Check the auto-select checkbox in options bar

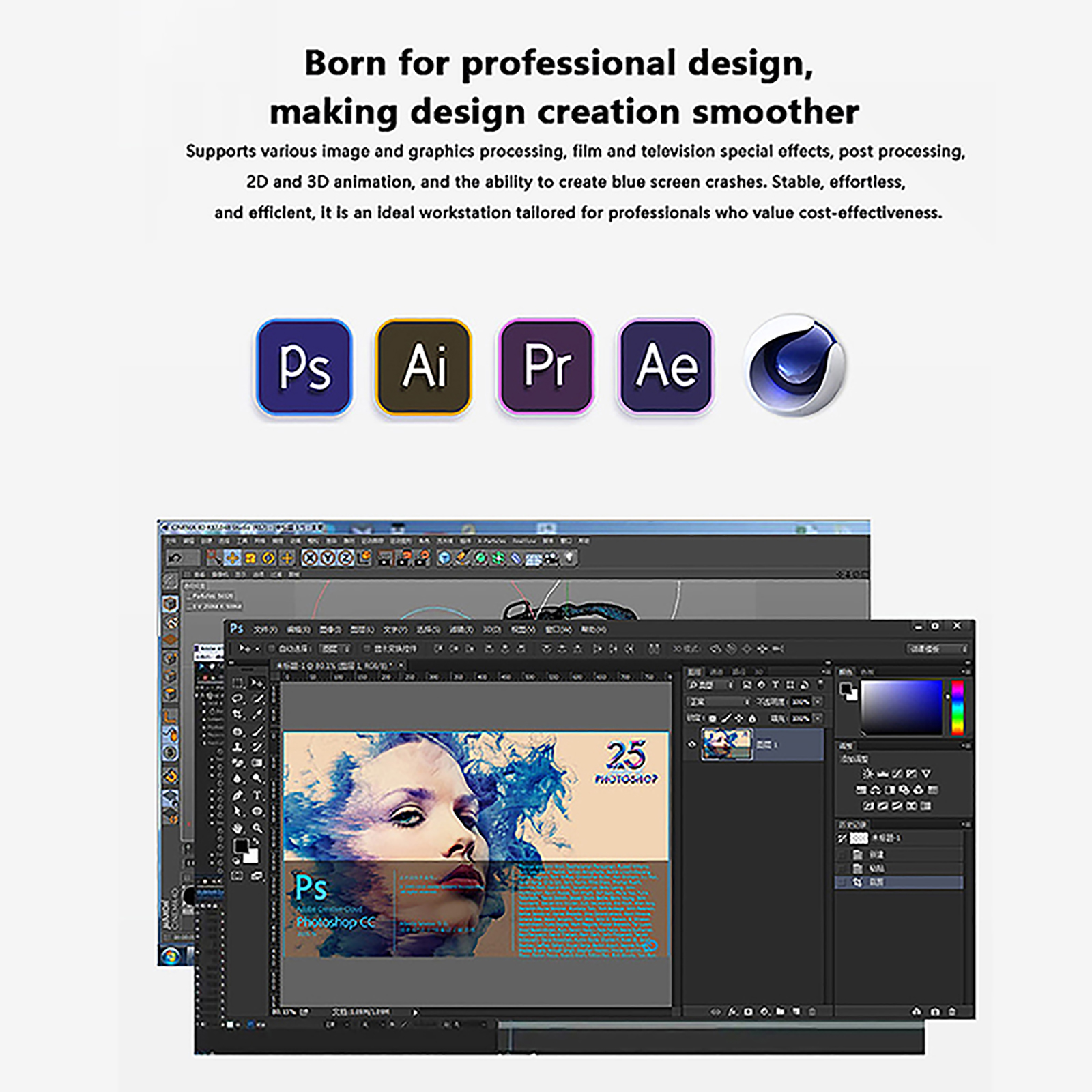pyautogui.click(x=271, y=648)
